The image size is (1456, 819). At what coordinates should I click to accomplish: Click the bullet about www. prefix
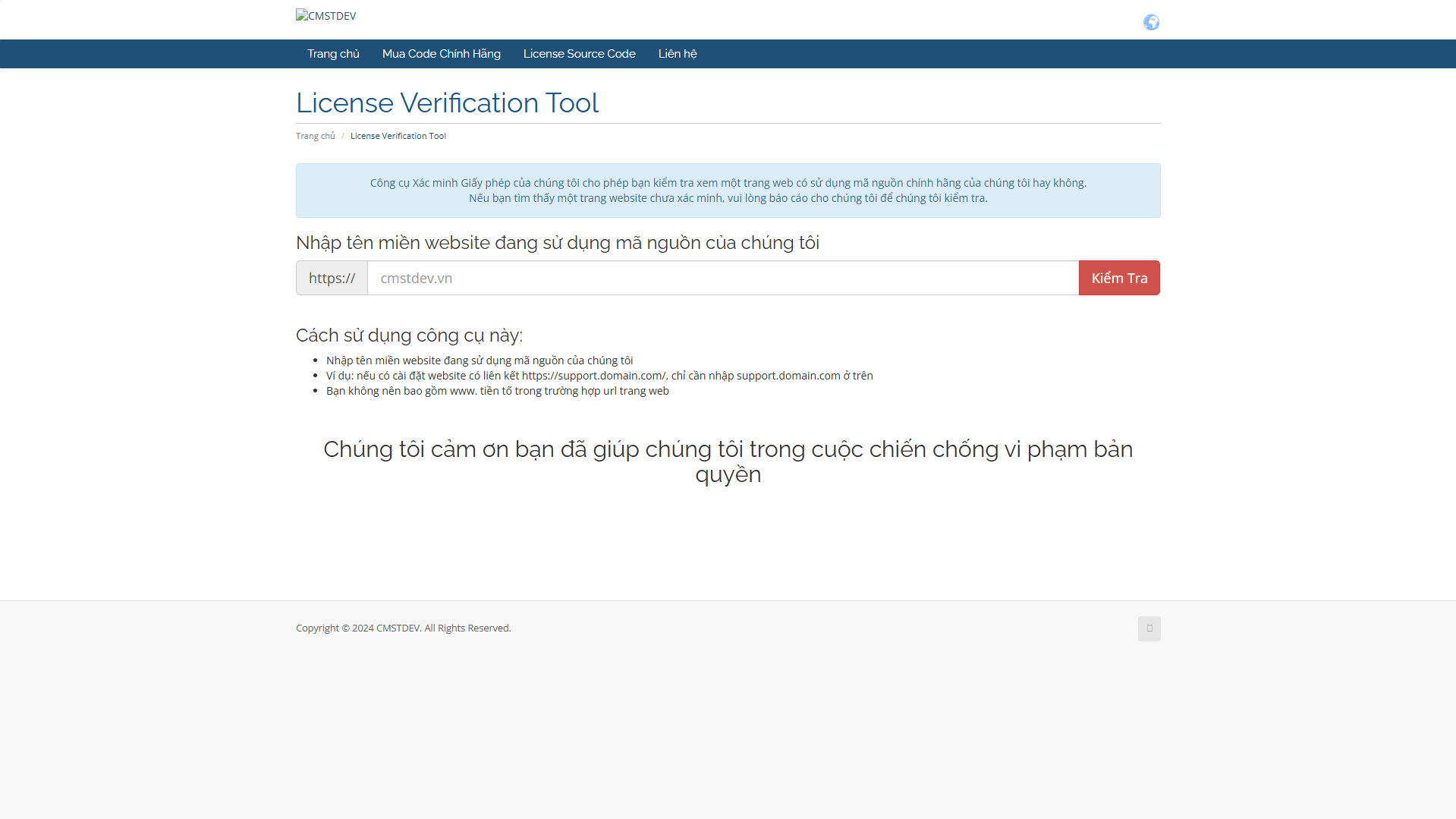click(497, 391)
